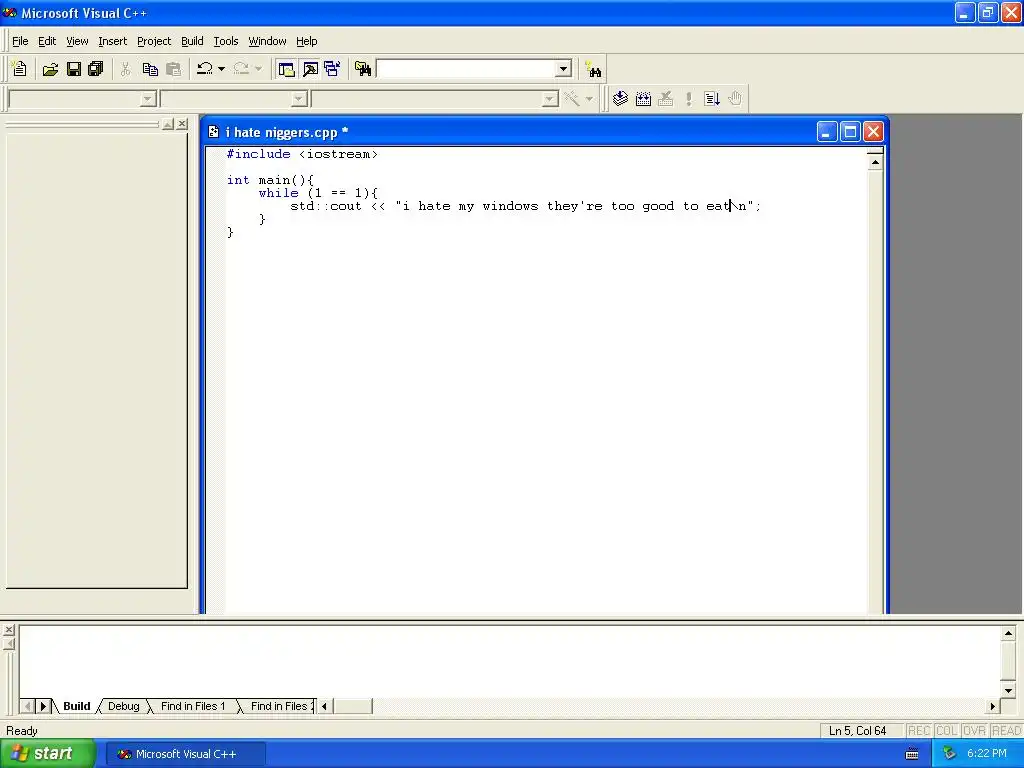Start debugging with the Go icon
Screen dimensions: 1024x768
click(712, 99)
